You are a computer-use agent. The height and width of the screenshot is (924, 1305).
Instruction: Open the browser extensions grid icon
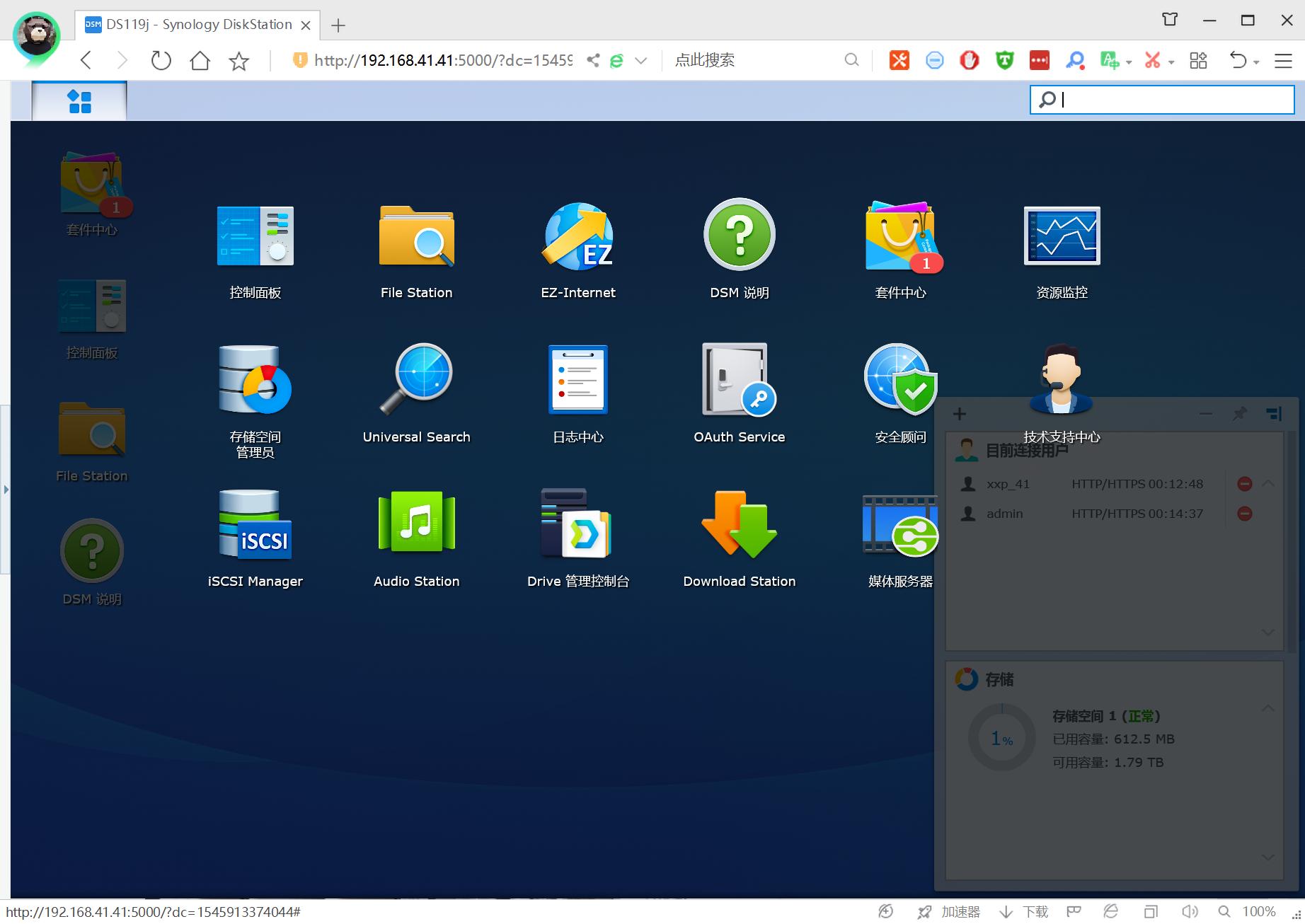point(1198,61)
